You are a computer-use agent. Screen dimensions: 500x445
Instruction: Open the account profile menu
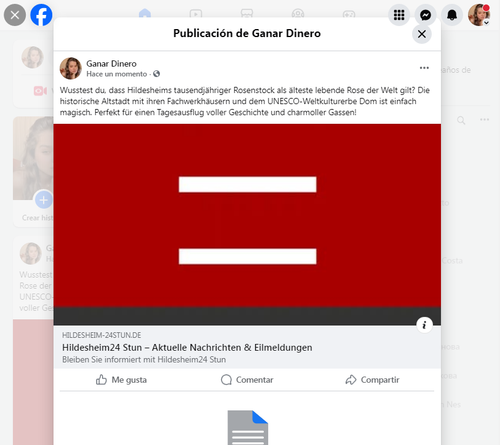click(x=479, y=15)
